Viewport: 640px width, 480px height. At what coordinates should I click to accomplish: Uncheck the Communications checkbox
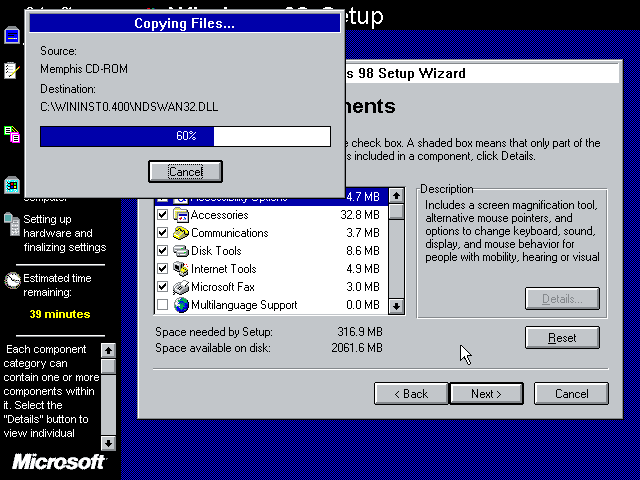[162, 233]
